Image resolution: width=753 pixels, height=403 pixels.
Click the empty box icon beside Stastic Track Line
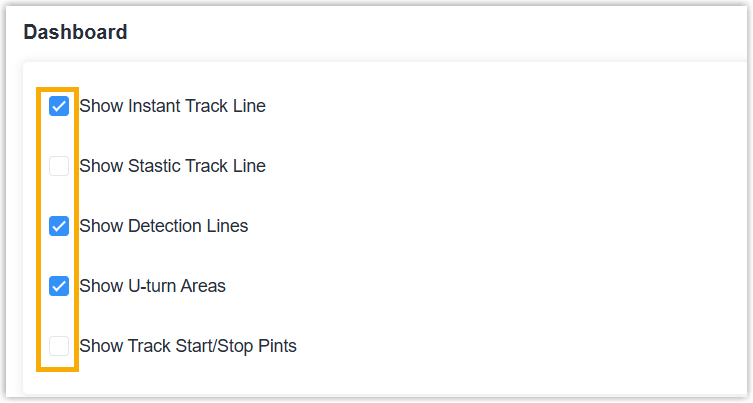click(x=59, y=166)
